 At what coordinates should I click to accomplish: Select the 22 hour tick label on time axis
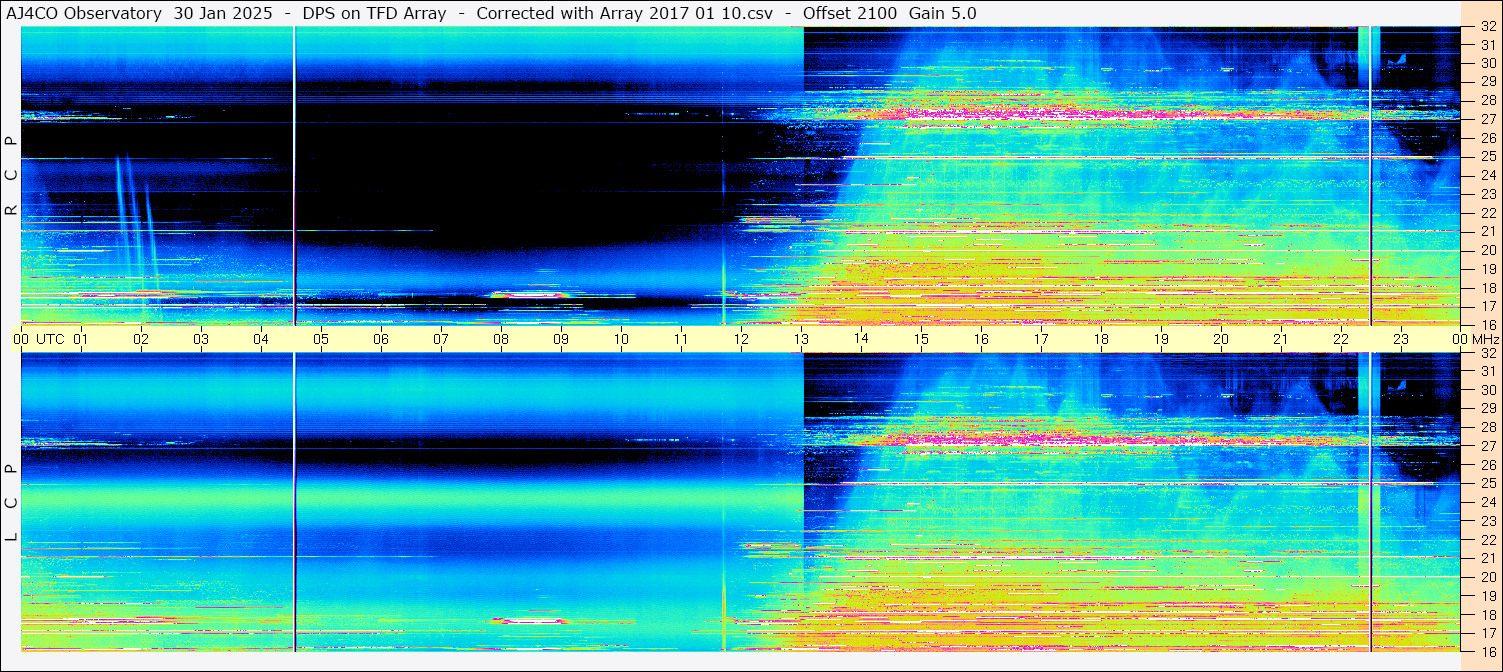1341,339
